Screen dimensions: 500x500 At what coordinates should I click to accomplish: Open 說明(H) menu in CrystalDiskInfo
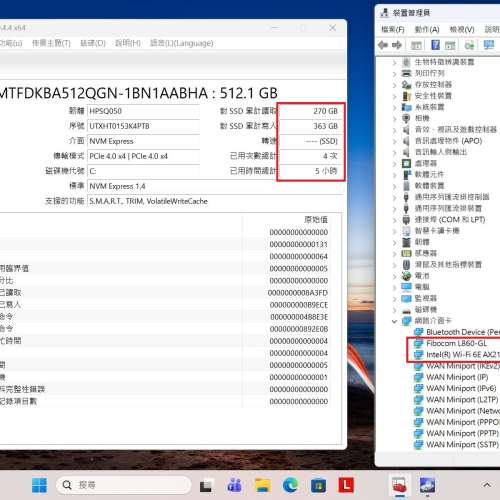[127, 43]
